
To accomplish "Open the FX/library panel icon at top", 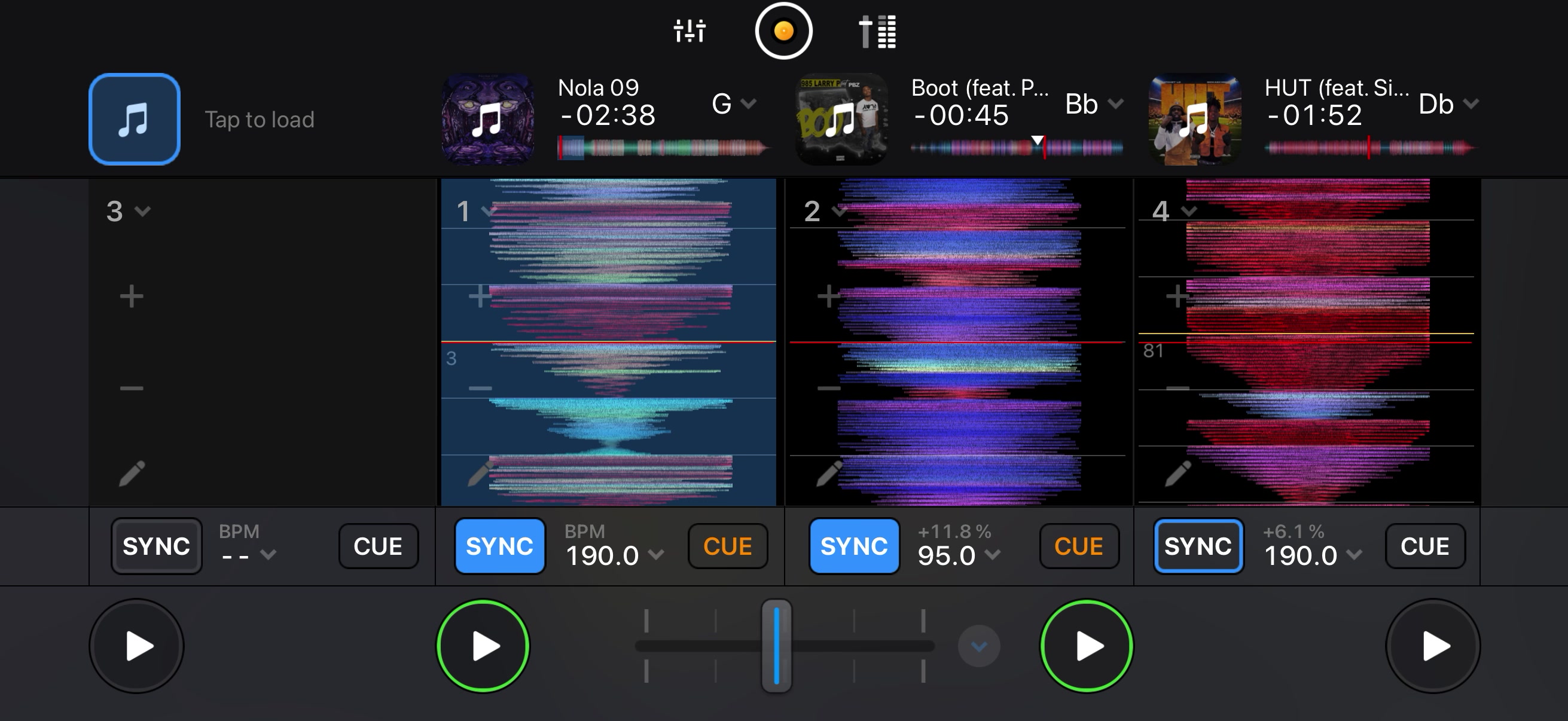I will (877, 31).
